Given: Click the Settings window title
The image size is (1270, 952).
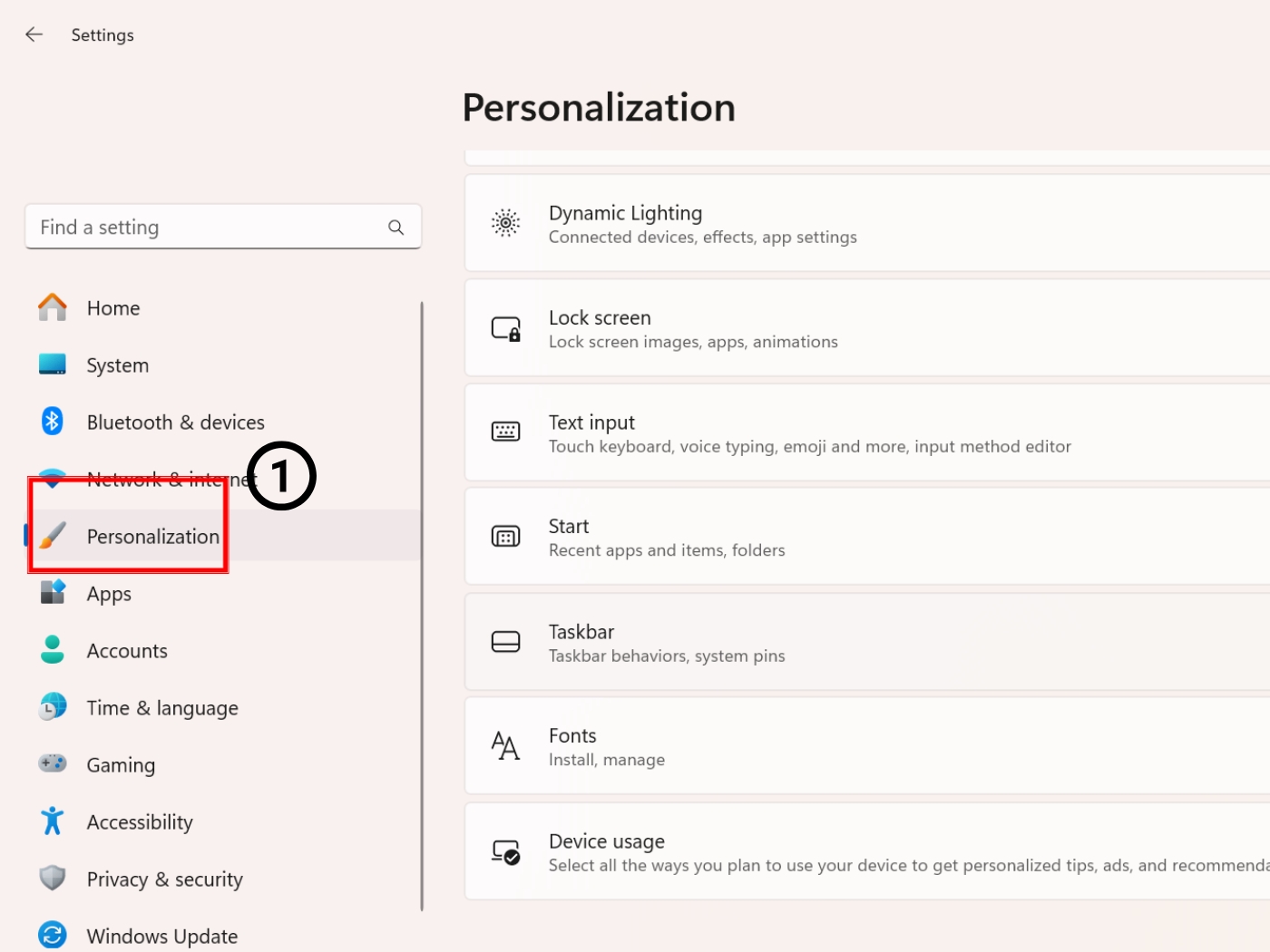Looking at the screenshot, I should tap(103, 35).
